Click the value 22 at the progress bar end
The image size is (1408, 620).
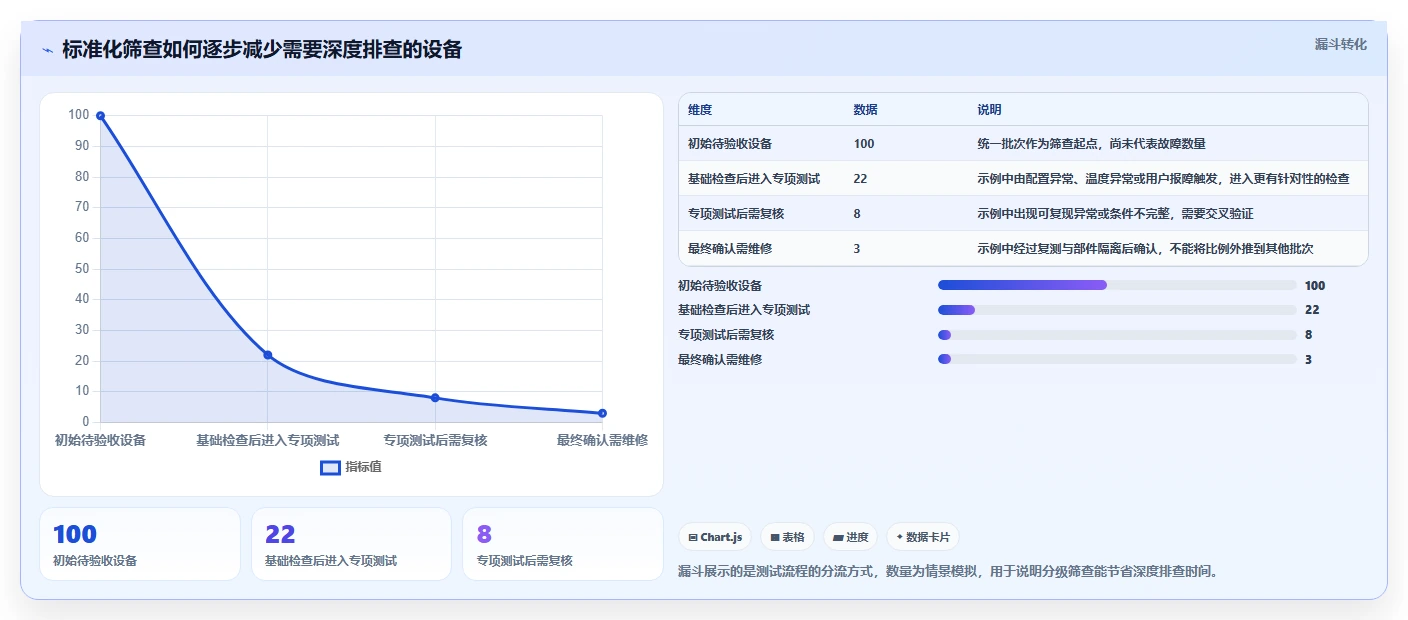(1312, 310)
